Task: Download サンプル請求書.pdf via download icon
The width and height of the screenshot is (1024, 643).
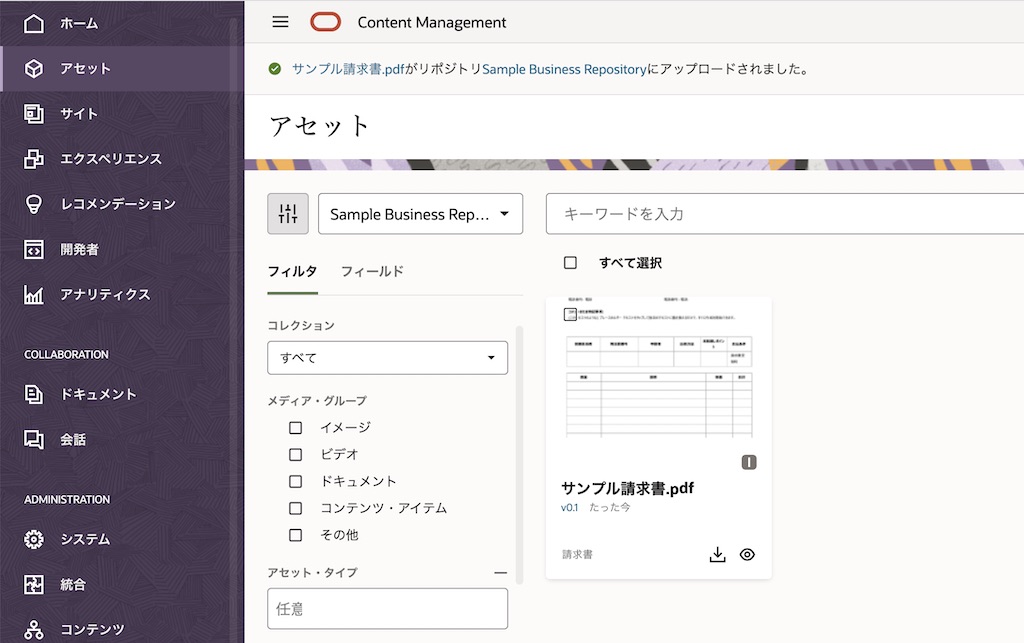Action: point(717,554)
